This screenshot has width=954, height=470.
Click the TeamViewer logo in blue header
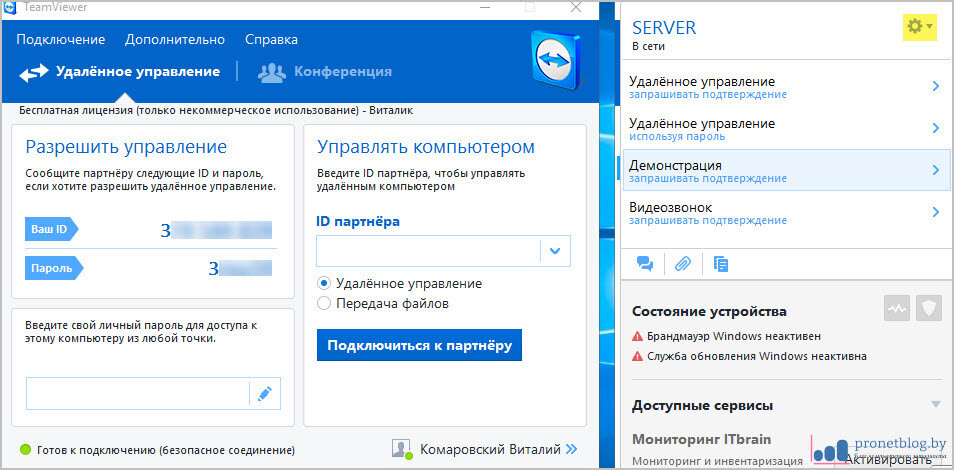557,60
